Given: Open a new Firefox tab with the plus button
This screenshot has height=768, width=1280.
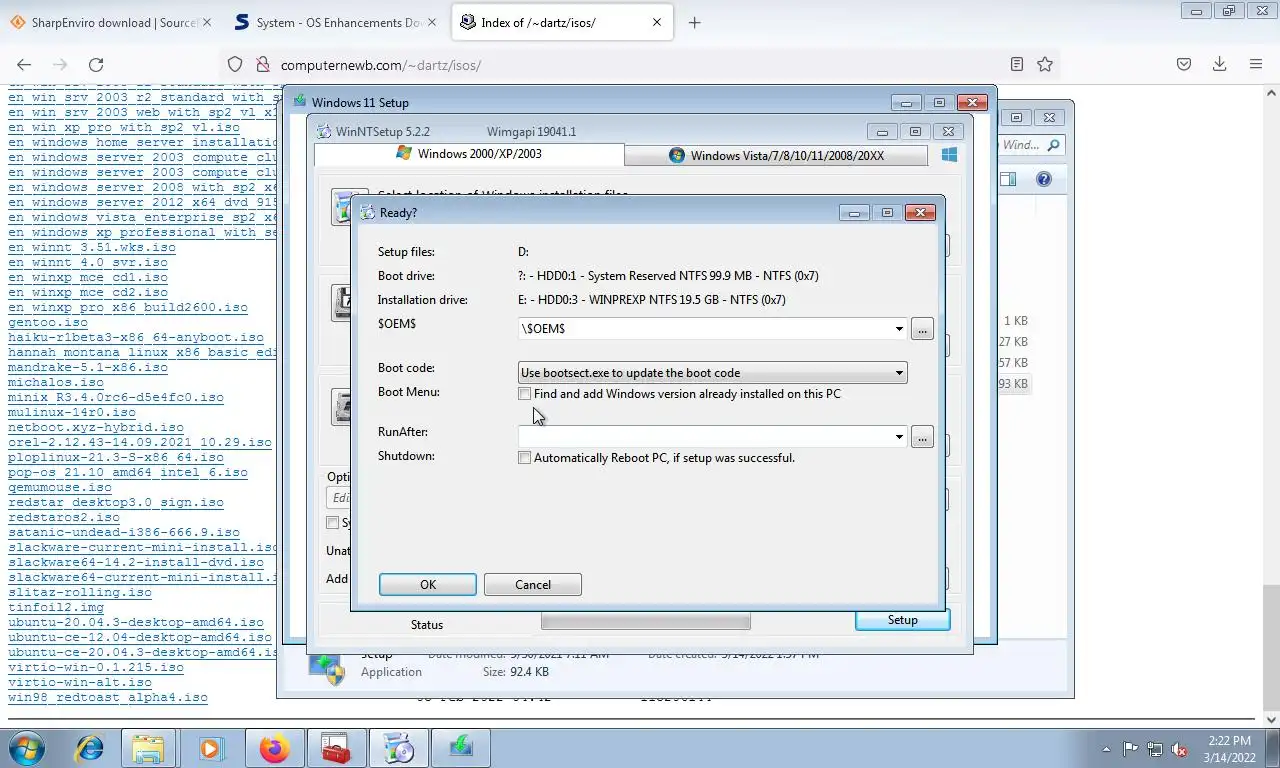Looking at the screenshot, I should point(694,22).
